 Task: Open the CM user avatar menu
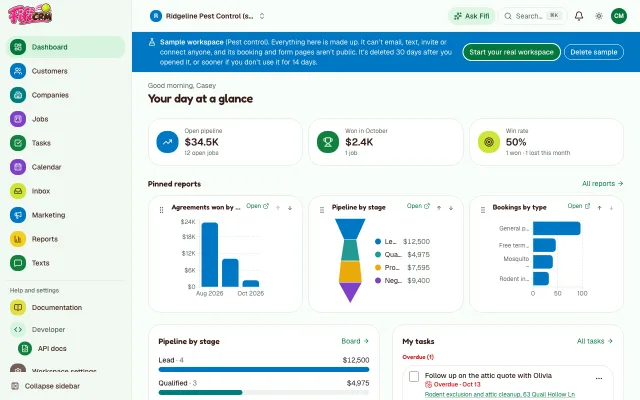tap(619, 16)
